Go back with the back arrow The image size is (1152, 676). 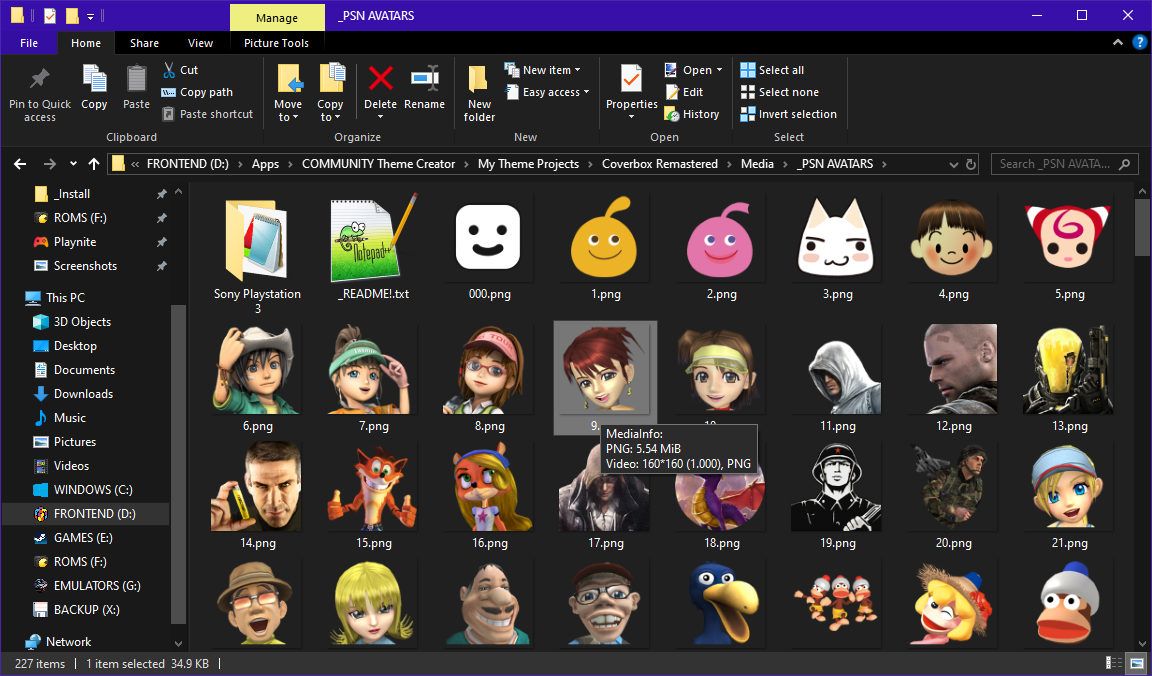tap(21, 164)
